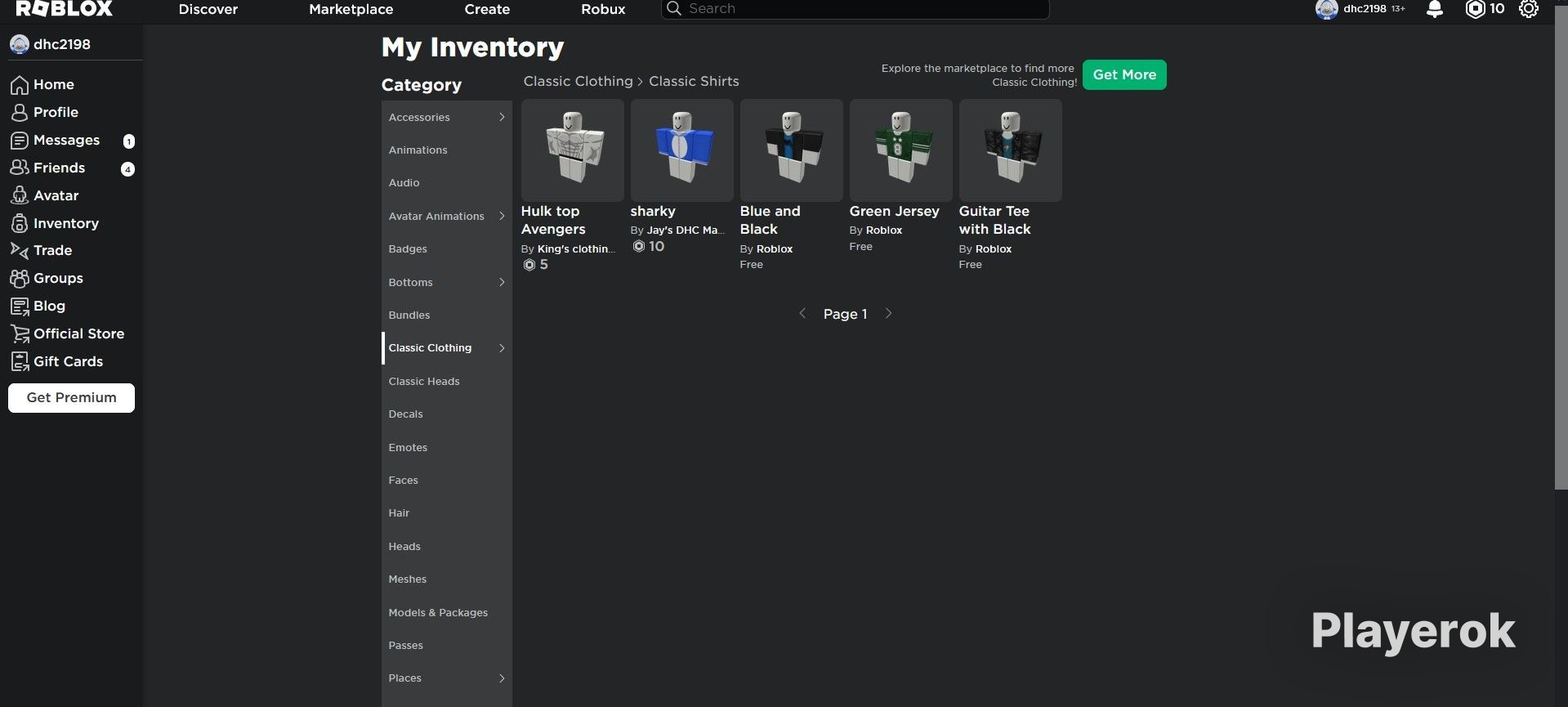The image size is (1568, 707).
Task: Click the Blog icon in the sidebar
Action: point(20,306)
